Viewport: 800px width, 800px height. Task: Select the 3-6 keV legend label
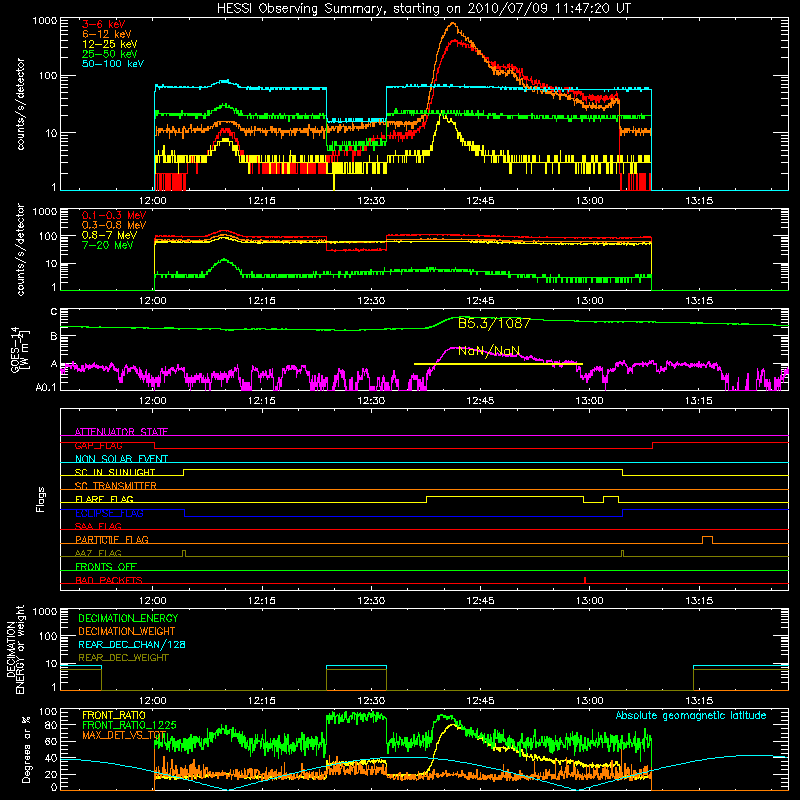104,24
